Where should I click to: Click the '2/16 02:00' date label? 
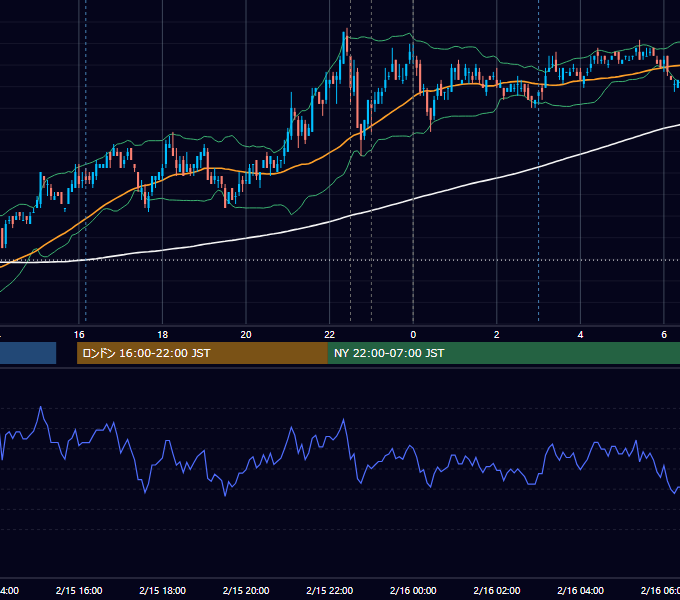click(497, 590)
